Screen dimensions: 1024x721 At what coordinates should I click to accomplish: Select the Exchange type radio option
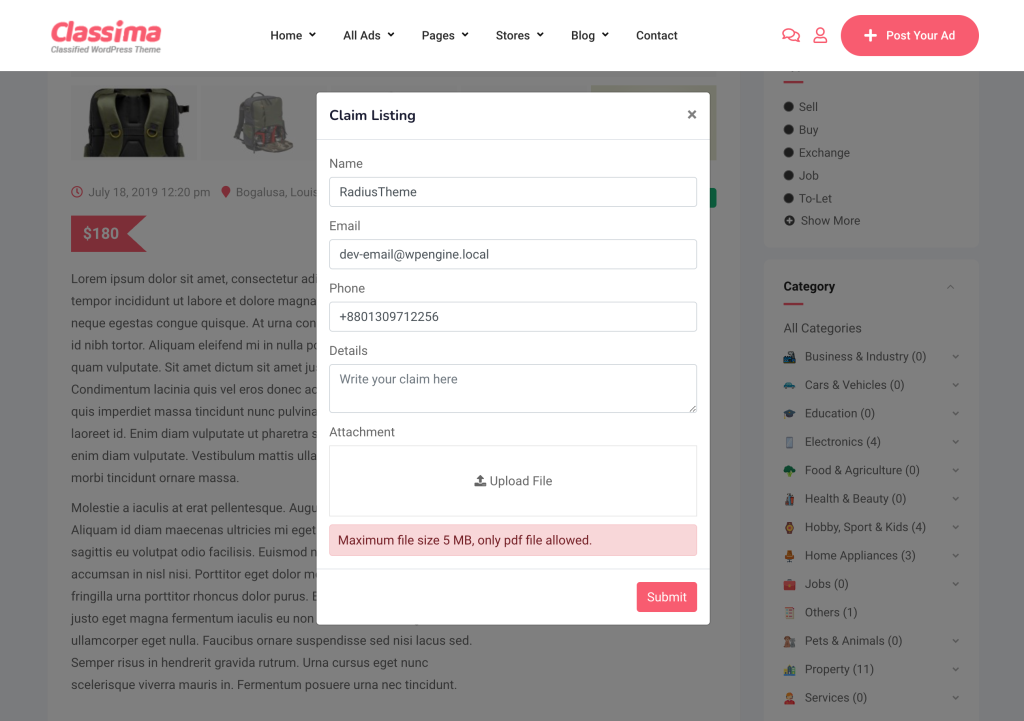coord(789,152)
